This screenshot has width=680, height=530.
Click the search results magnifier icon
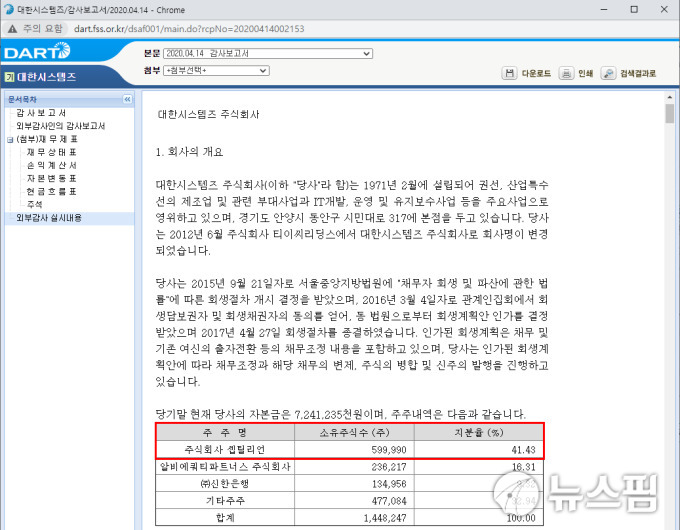pyautogui.click(x=608, y=73)
